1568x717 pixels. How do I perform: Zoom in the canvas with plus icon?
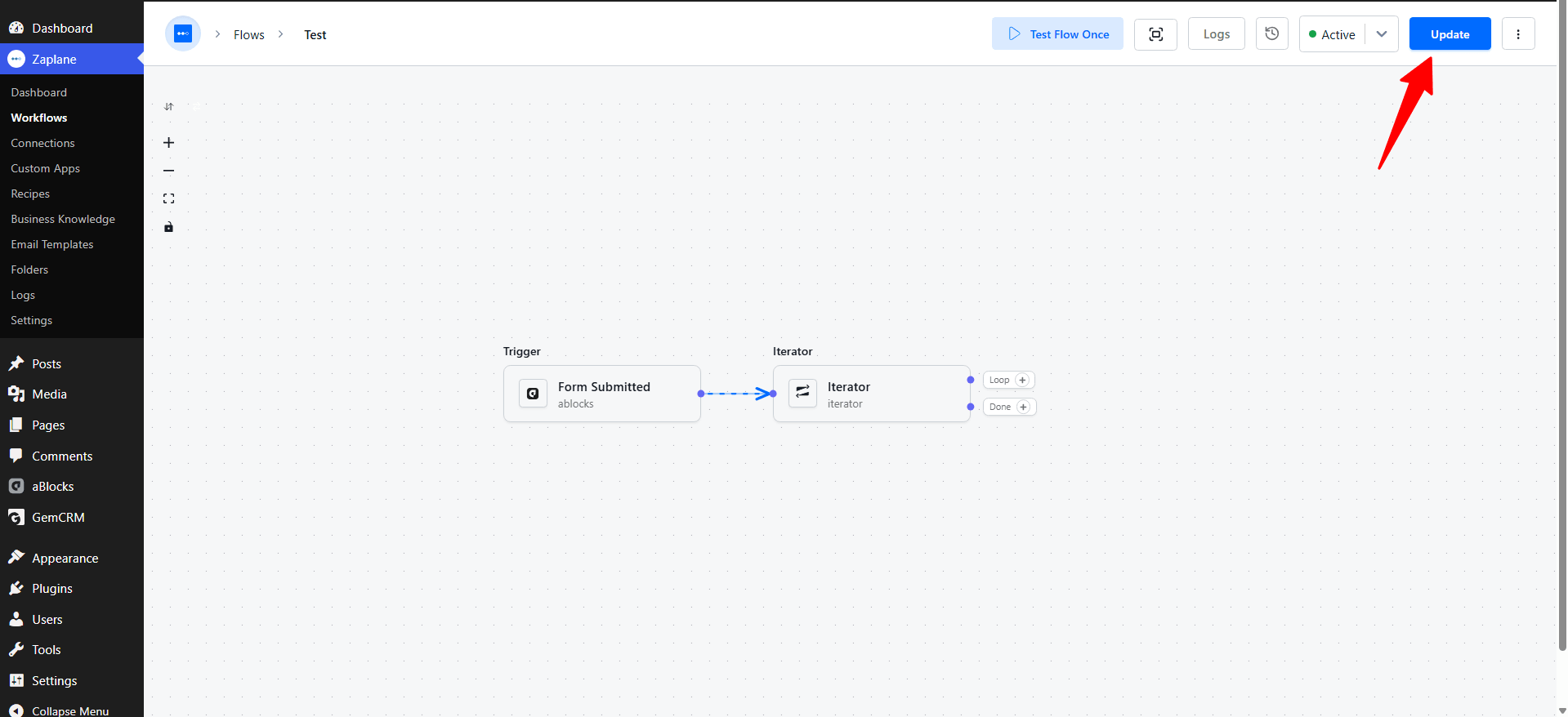(x=169, y=143)
